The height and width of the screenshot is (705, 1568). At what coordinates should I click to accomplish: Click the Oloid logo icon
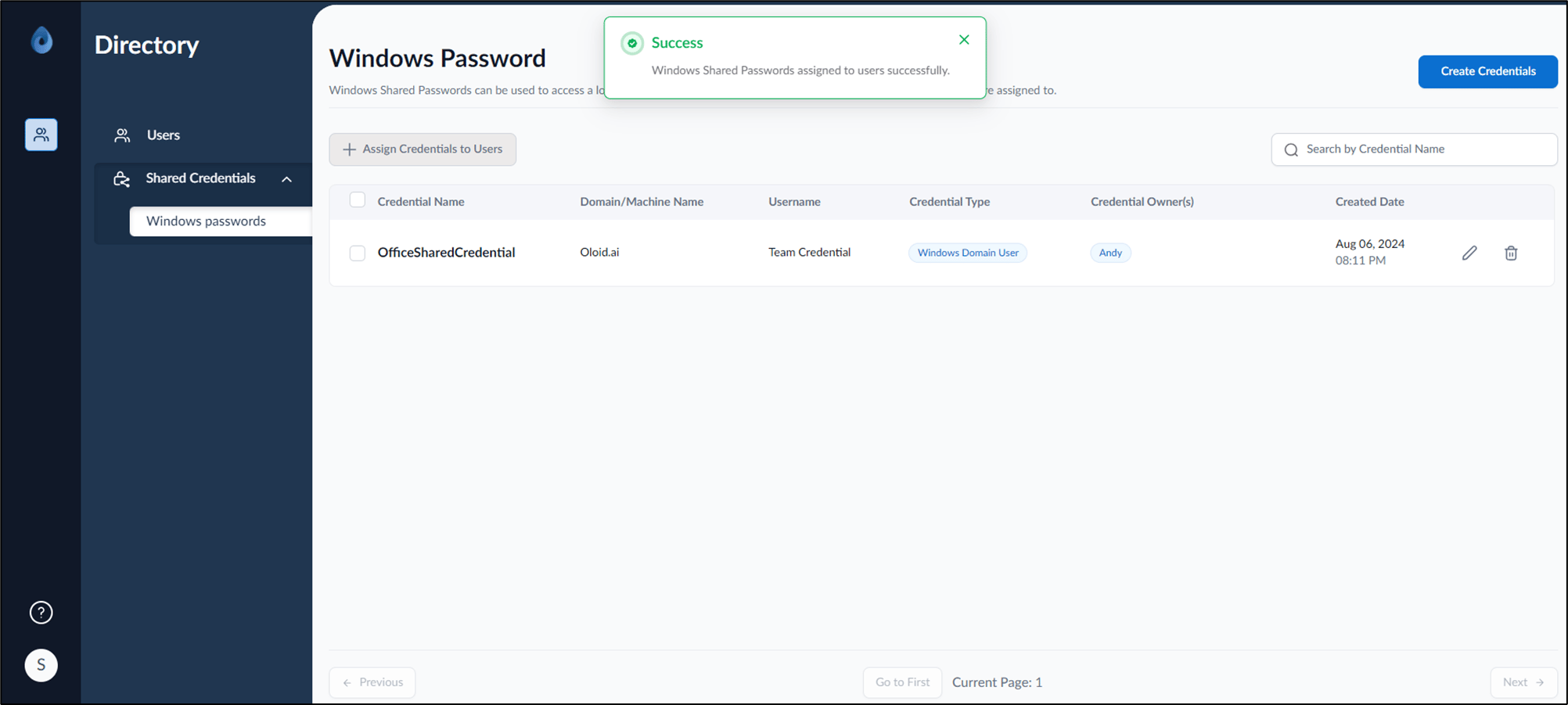point(41,40)
